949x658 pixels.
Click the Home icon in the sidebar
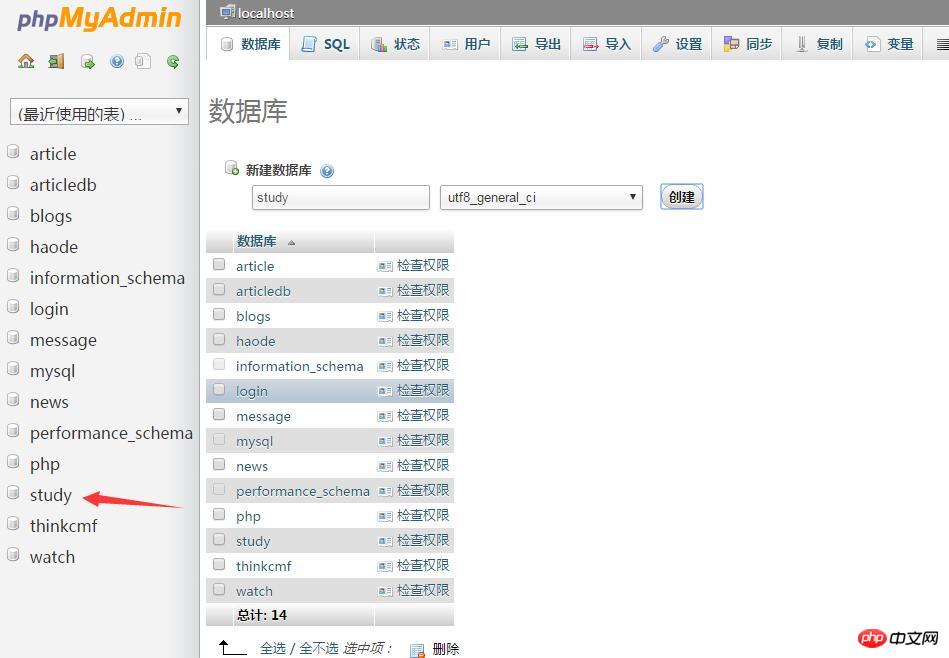coord(26,62)
